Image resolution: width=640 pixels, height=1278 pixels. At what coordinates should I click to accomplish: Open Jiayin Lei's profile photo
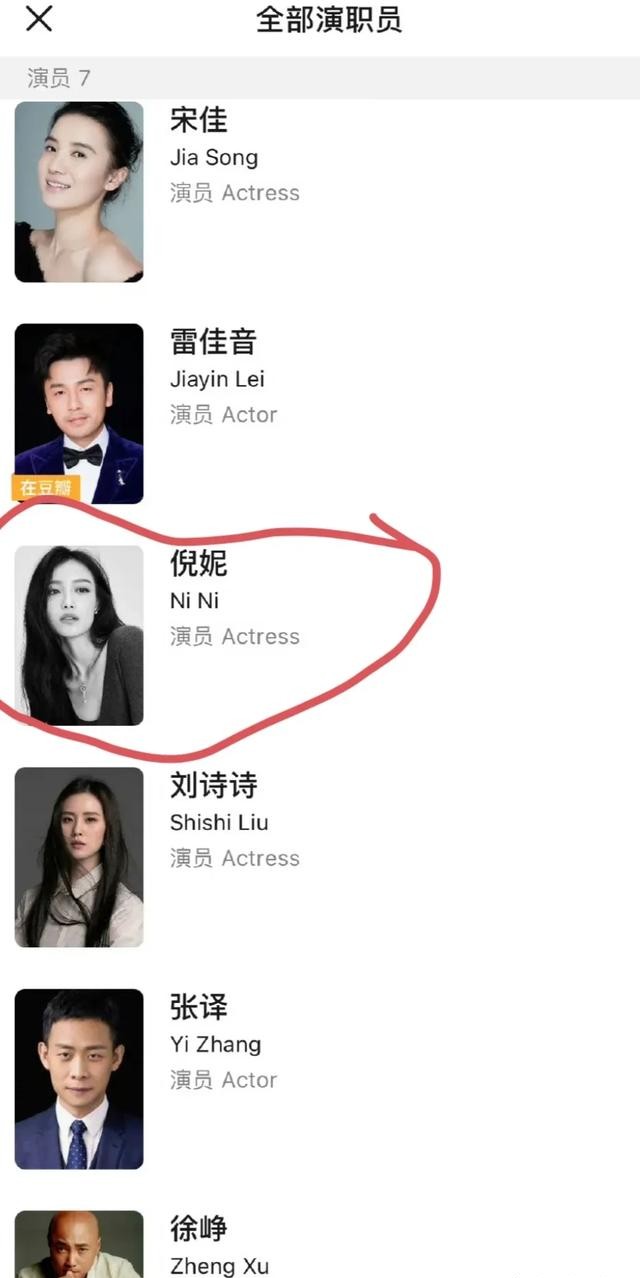[79, 413]
